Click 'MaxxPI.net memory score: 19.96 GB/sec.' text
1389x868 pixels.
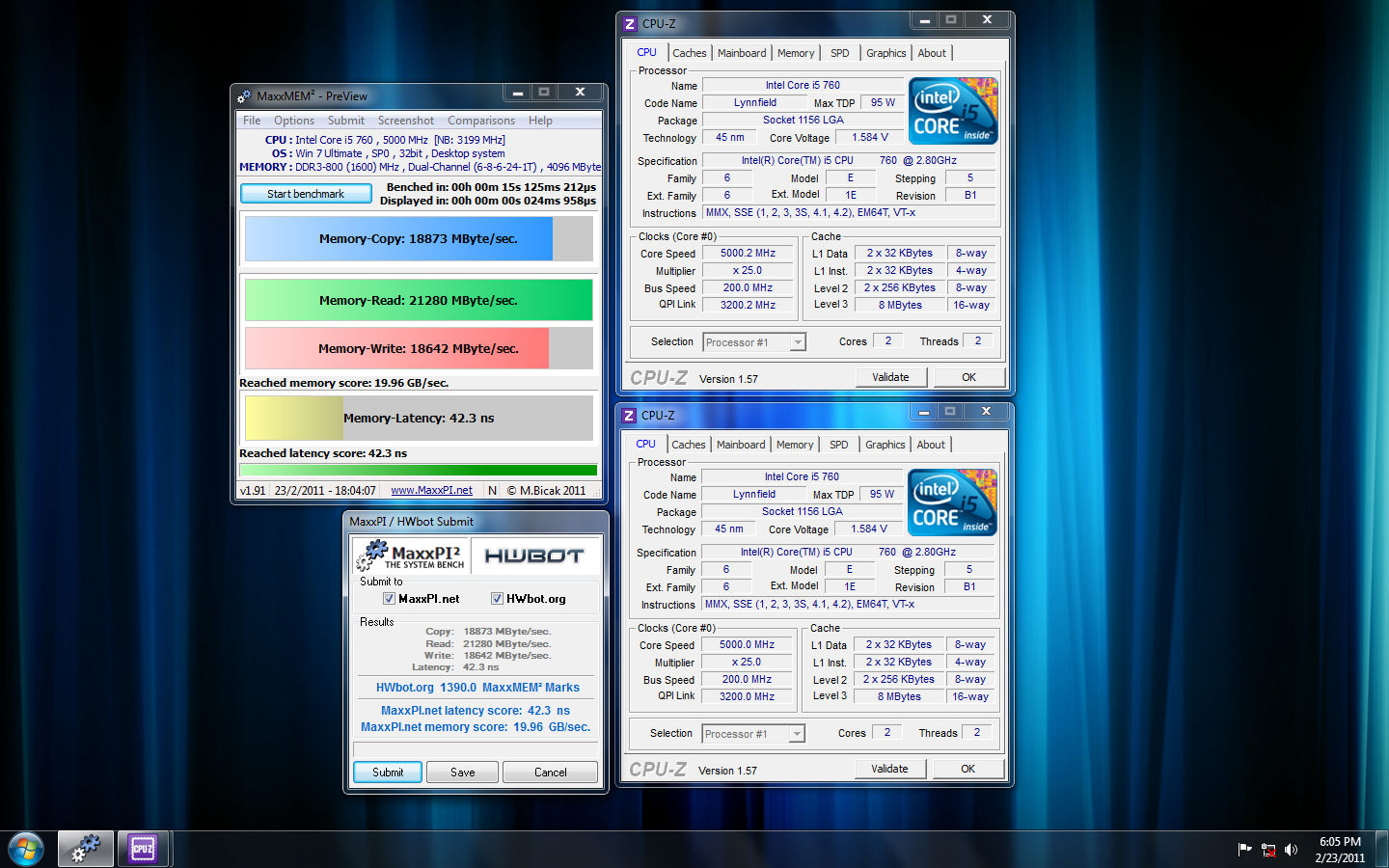[476, 727]
